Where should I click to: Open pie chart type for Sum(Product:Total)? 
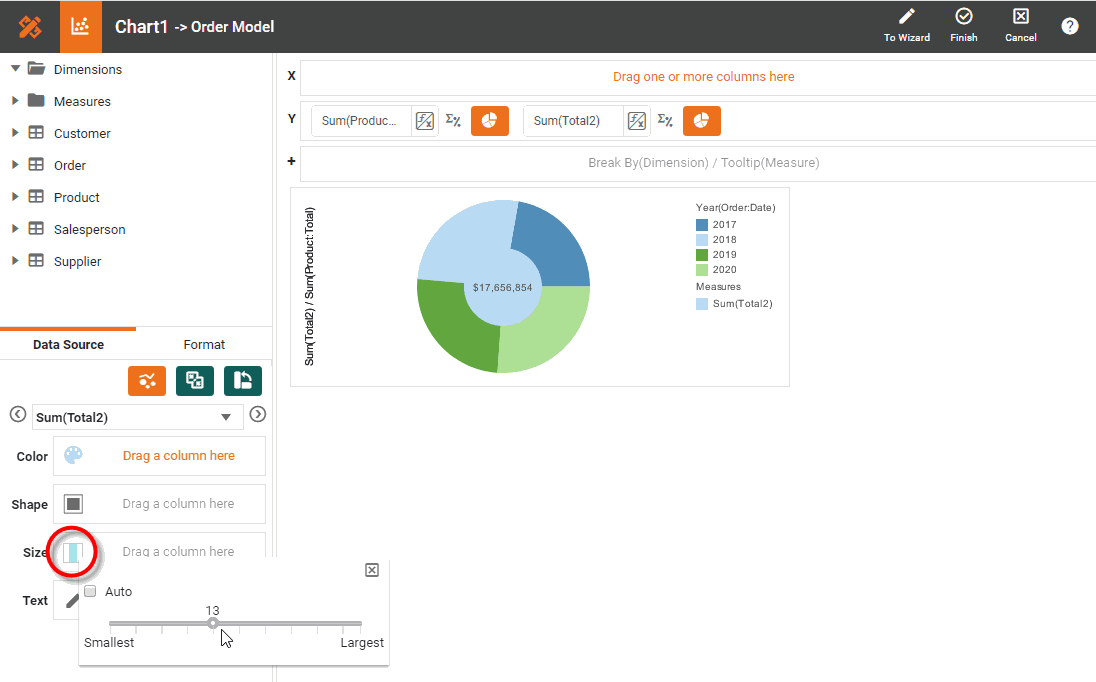489,121
